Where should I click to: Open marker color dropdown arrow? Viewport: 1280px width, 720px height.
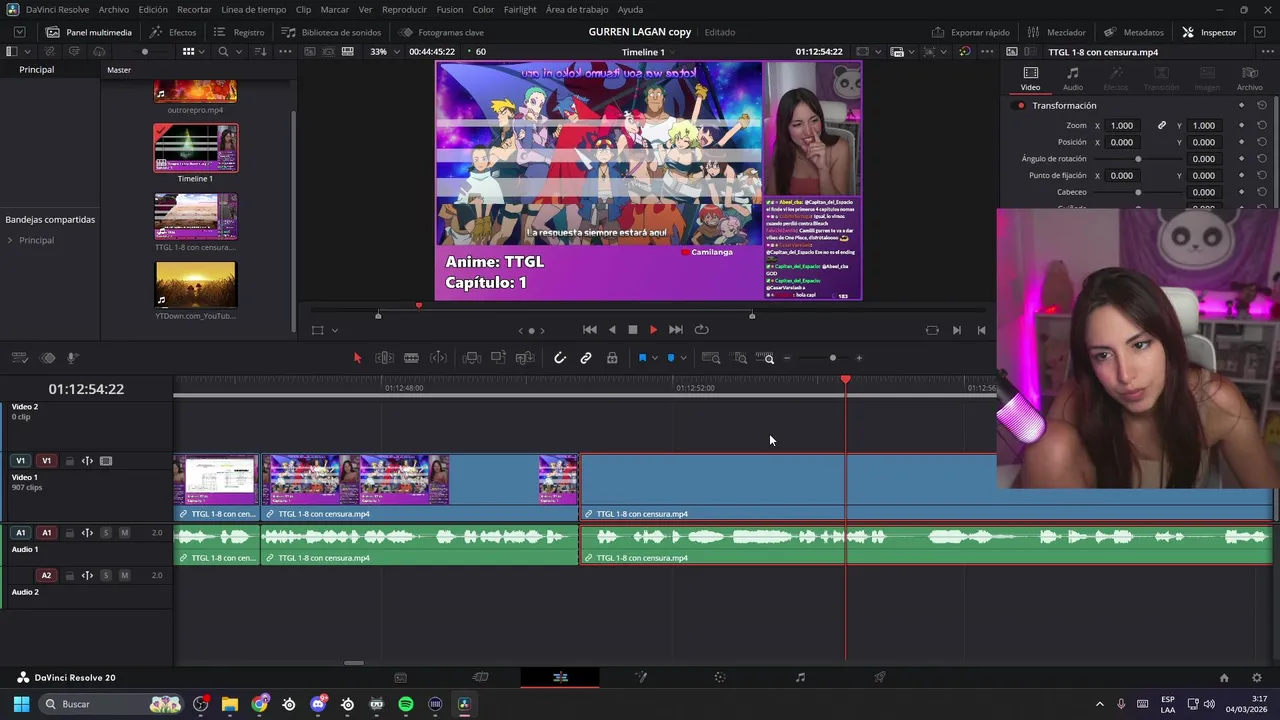tap(683, 358)
